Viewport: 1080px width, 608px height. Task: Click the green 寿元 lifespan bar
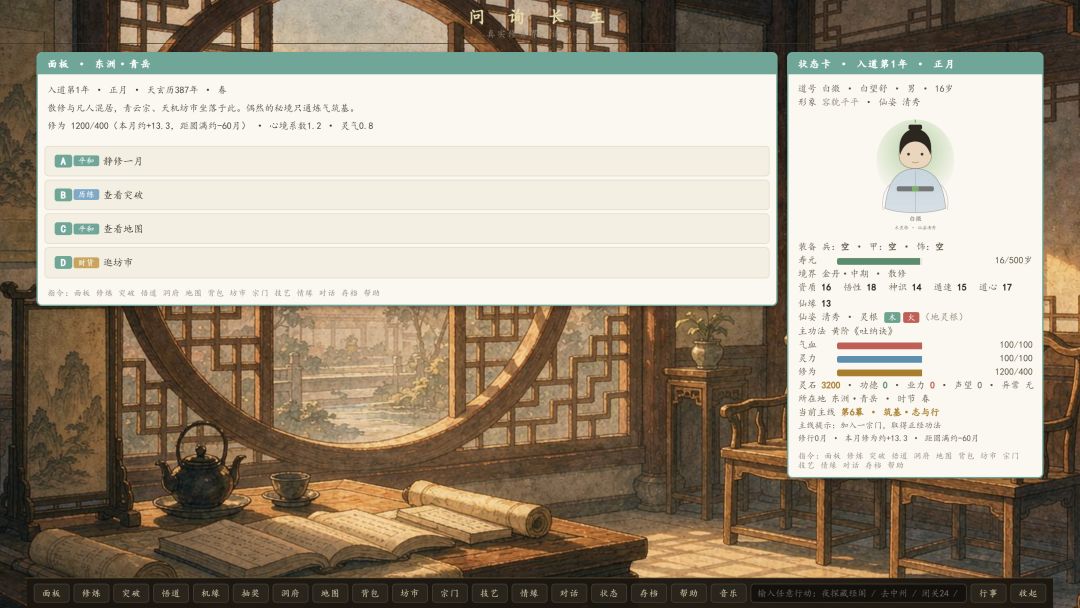coord(879,261)
